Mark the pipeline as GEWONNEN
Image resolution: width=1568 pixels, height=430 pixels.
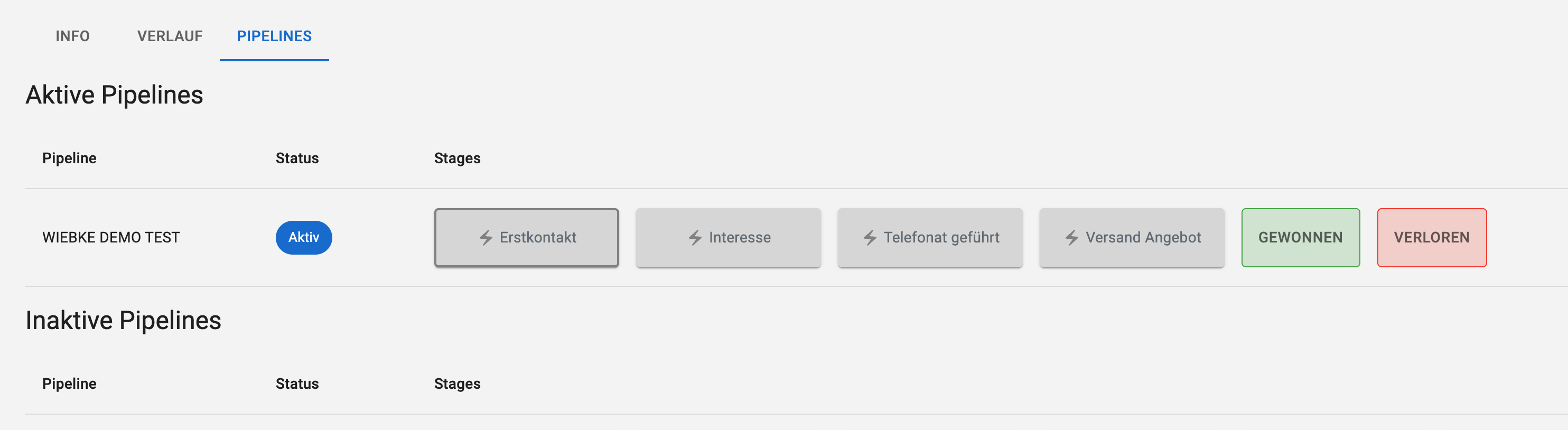tap(1300, 238)
